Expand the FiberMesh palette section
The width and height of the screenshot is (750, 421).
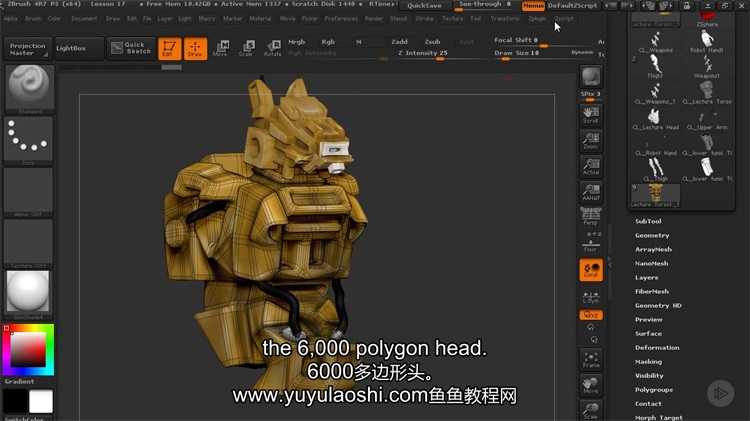coord(652,291)
